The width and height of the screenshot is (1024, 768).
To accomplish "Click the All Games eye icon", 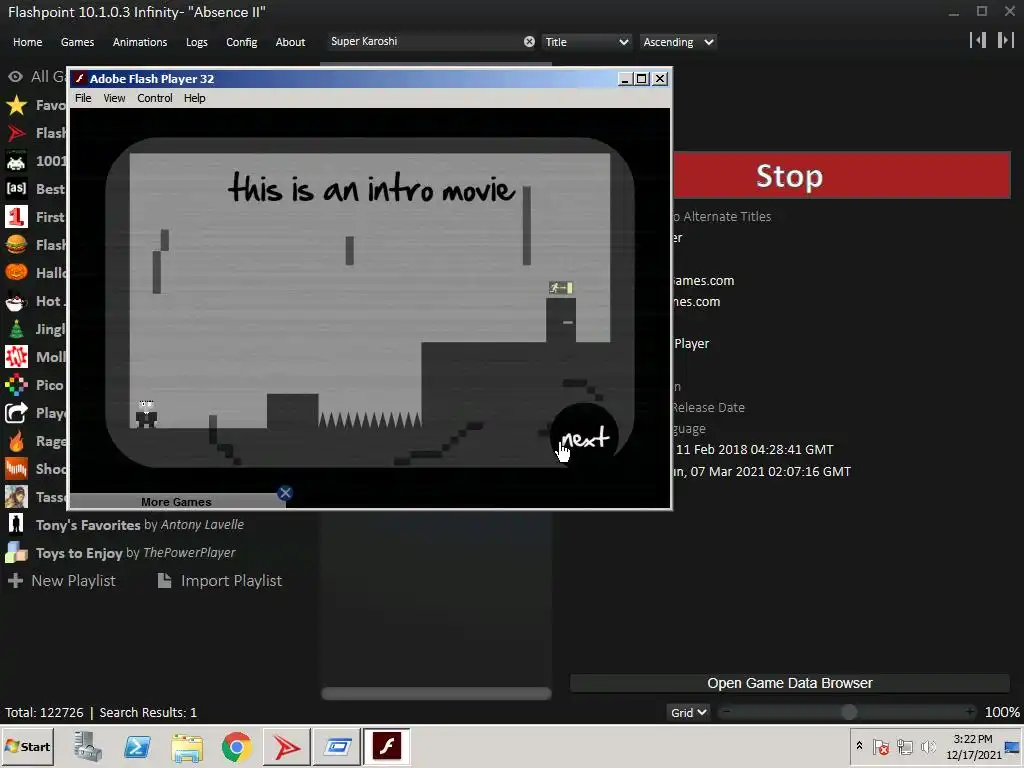I will click(x=15, y=76).
